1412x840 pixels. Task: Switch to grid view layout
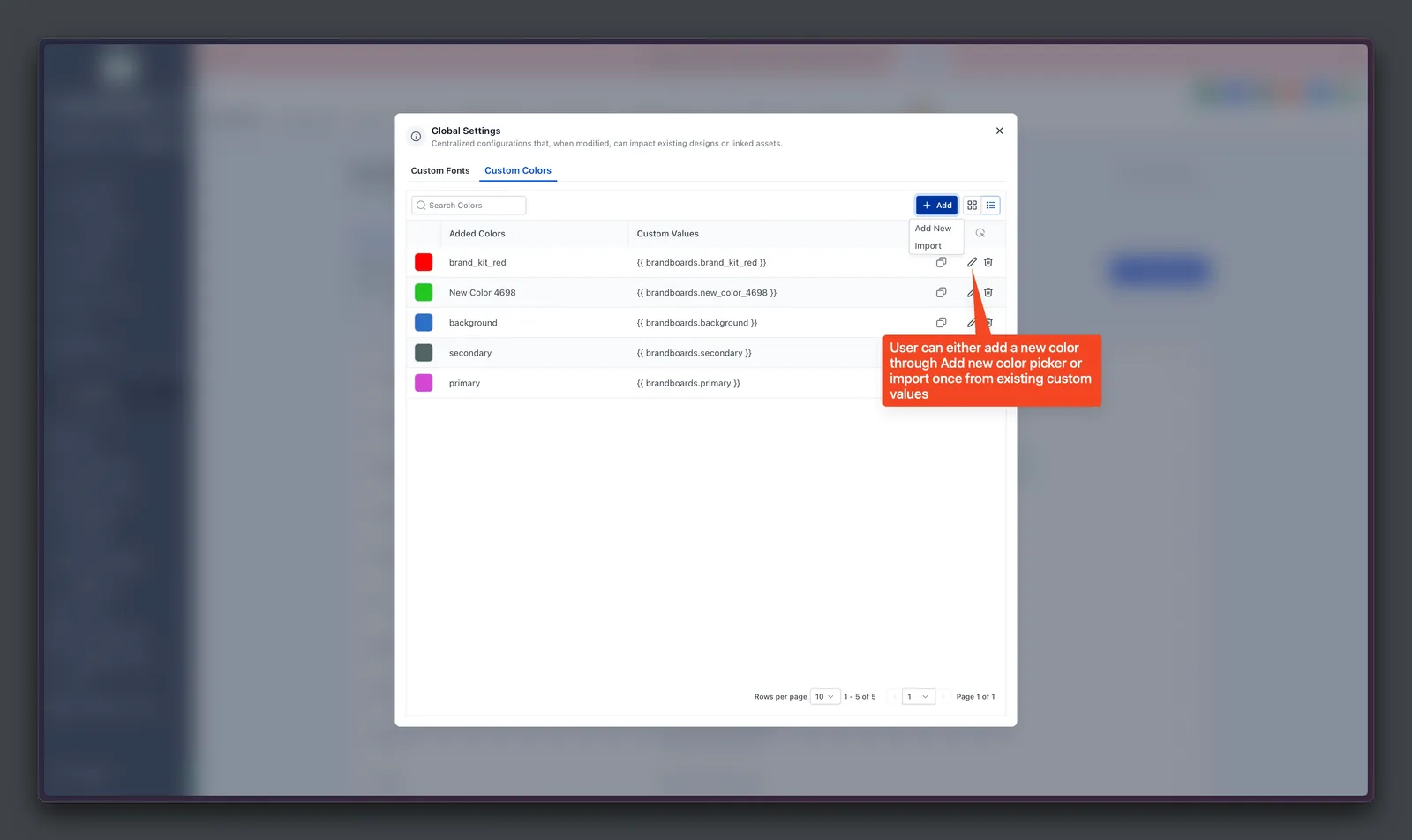pyautogui.click(x=972, y=205)
